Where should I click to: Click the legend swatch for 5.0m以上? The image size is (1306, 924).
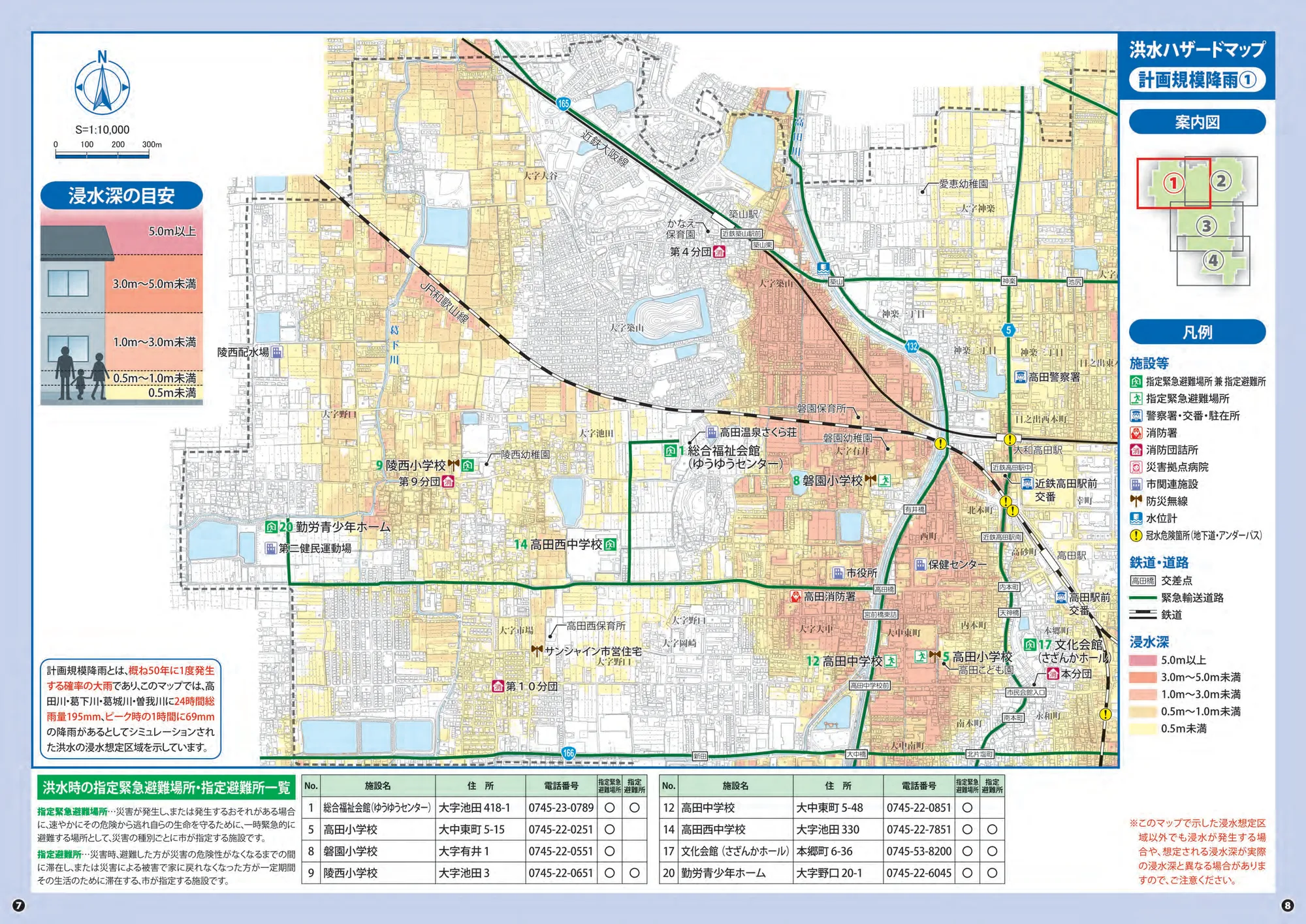(1143, 660)
